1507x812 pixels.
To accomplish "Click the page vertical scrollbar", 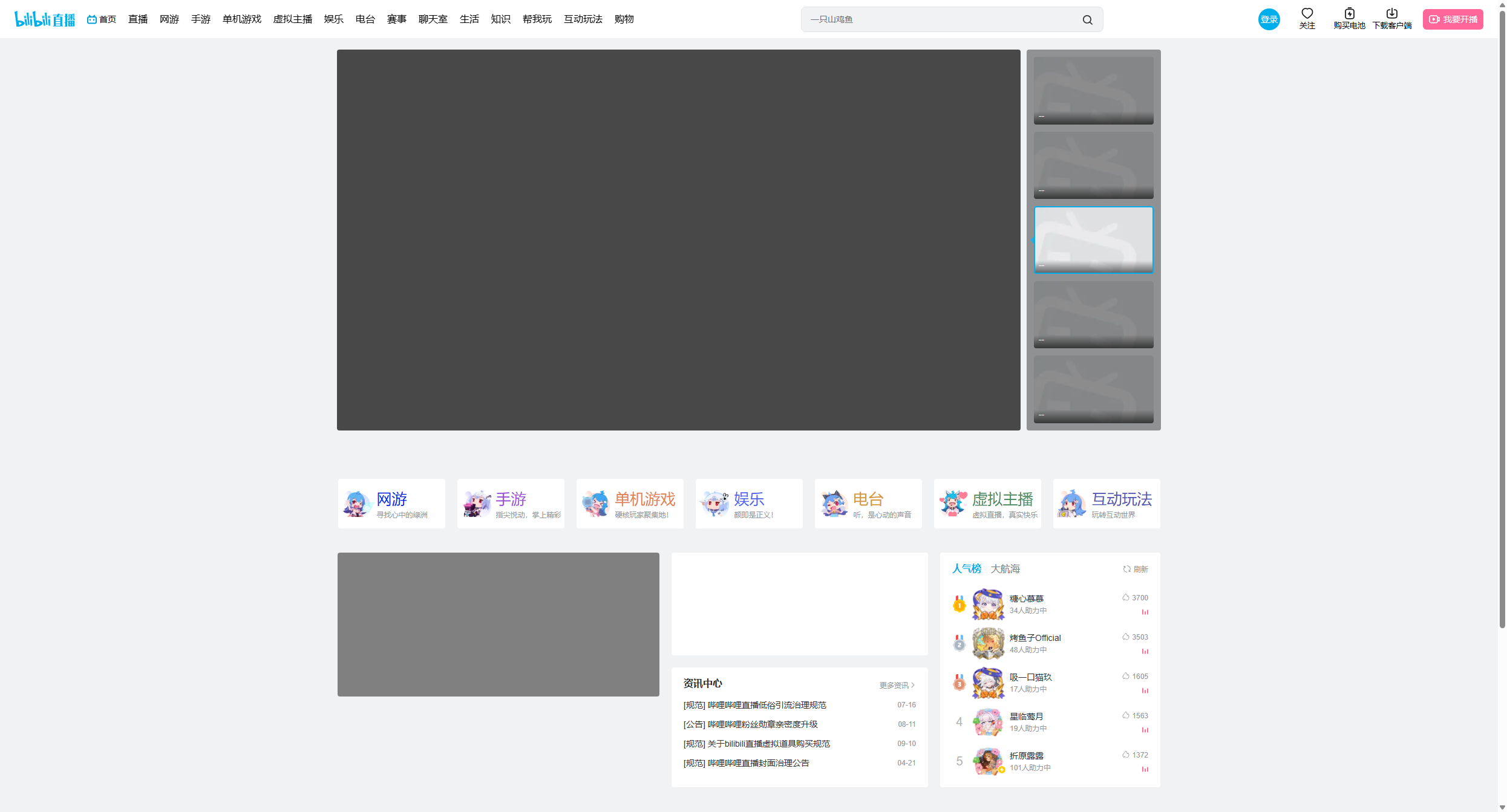I will point(1502,319).
